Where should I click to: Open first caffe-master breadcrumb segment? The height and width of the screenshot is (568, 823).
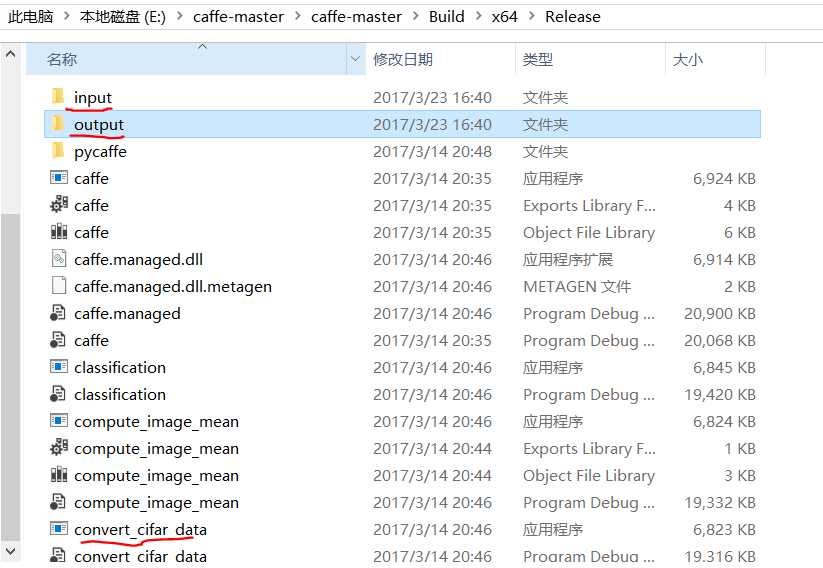[x=238, y=17]
